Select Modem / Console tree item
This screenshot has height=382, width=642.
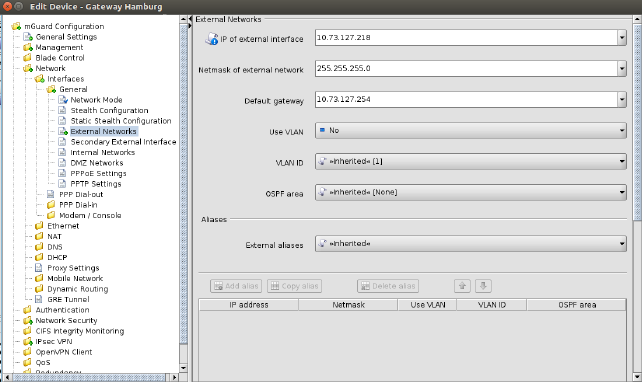click(x=90, y=215)
